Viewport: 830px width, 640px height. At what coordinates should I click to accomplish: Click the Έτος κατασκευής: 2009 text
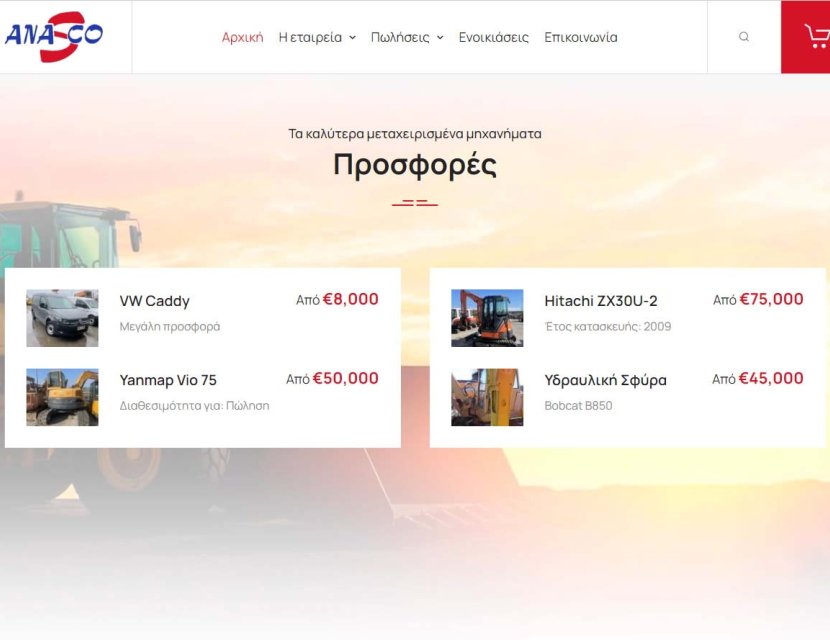coord(608,326)
